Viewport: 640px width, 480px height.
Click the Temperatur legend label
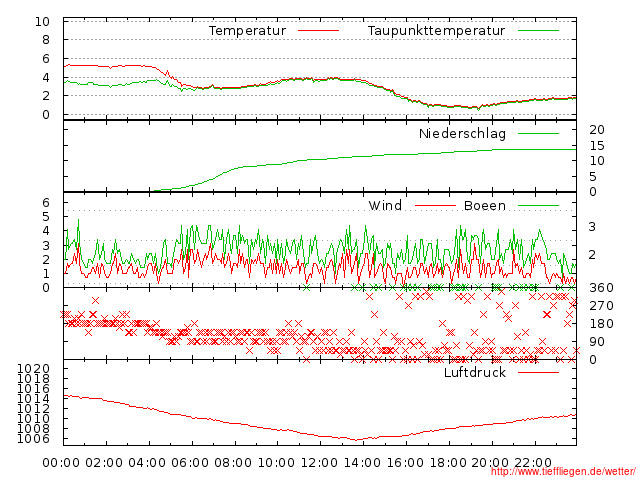coord(247,31)
